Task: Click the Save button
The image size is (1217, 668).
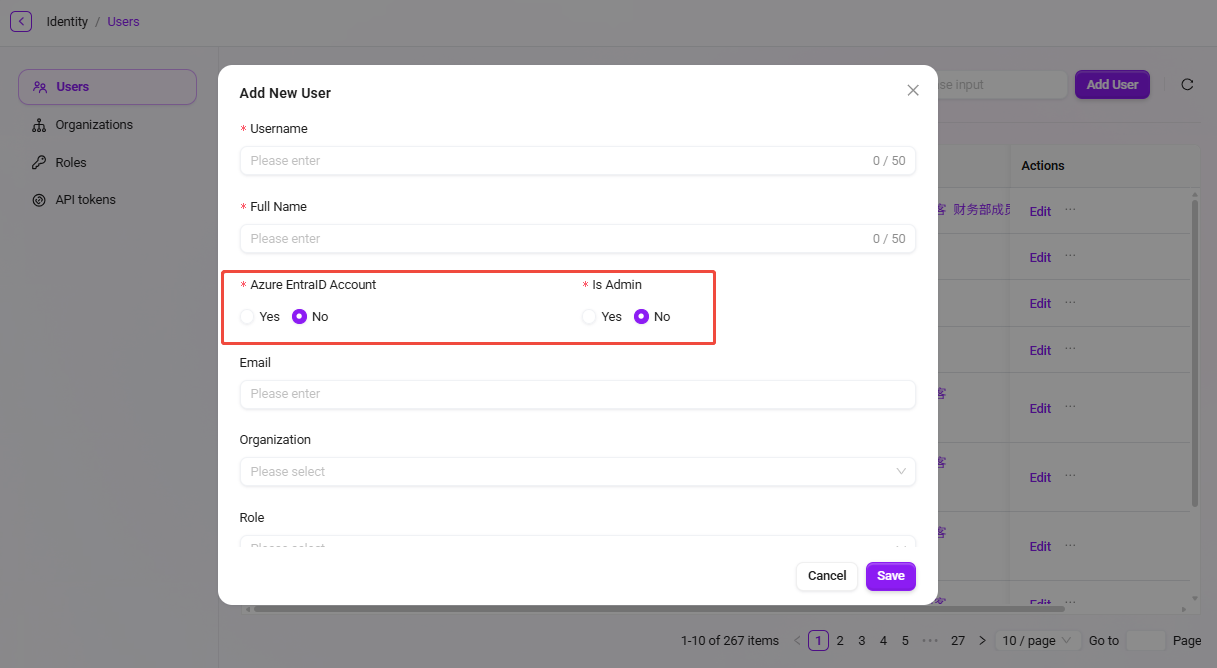Action: click(x=891, y=576)
